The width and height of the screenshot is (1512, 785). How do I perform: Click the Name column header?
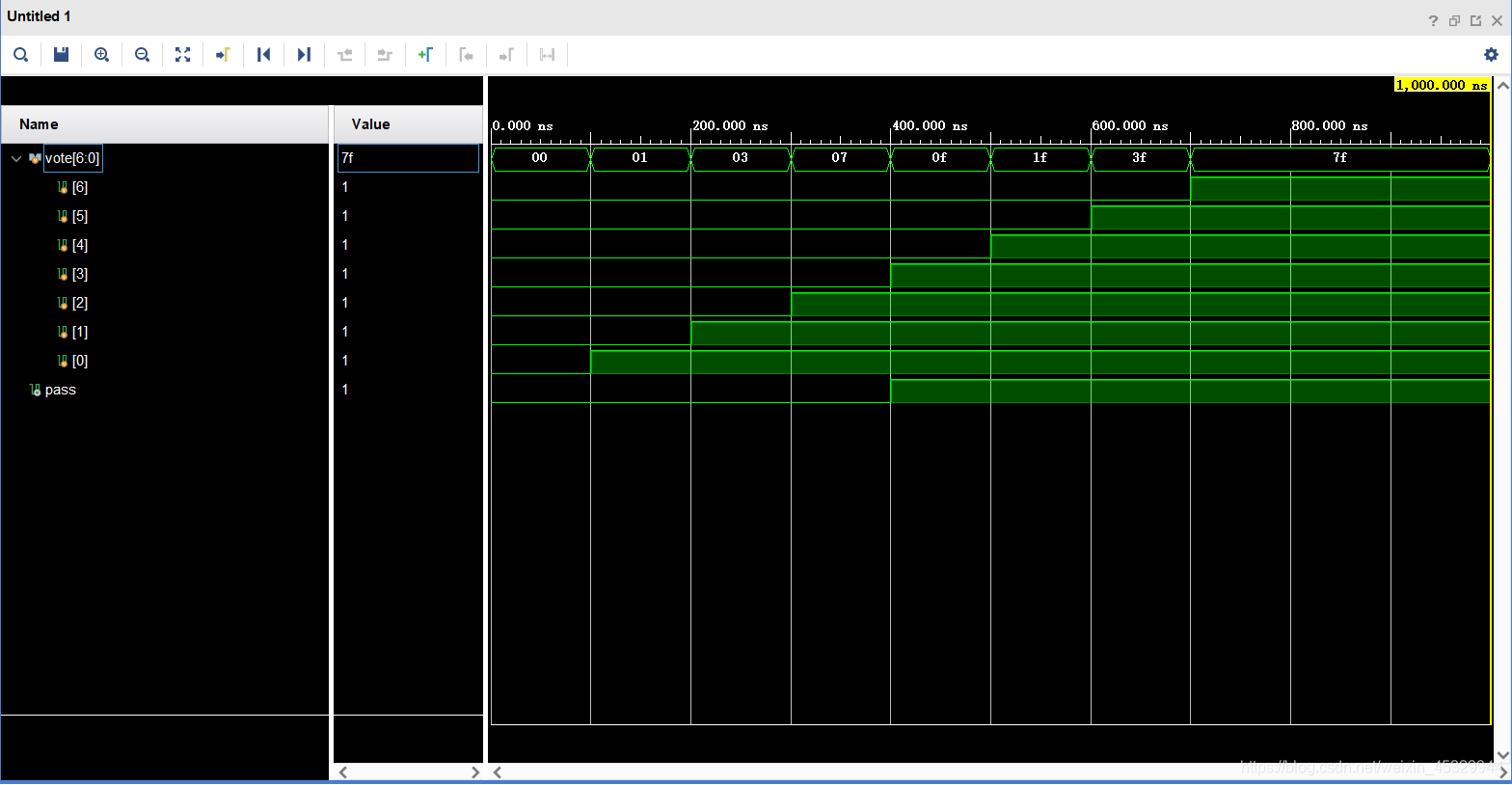click(x=165, y=124)
